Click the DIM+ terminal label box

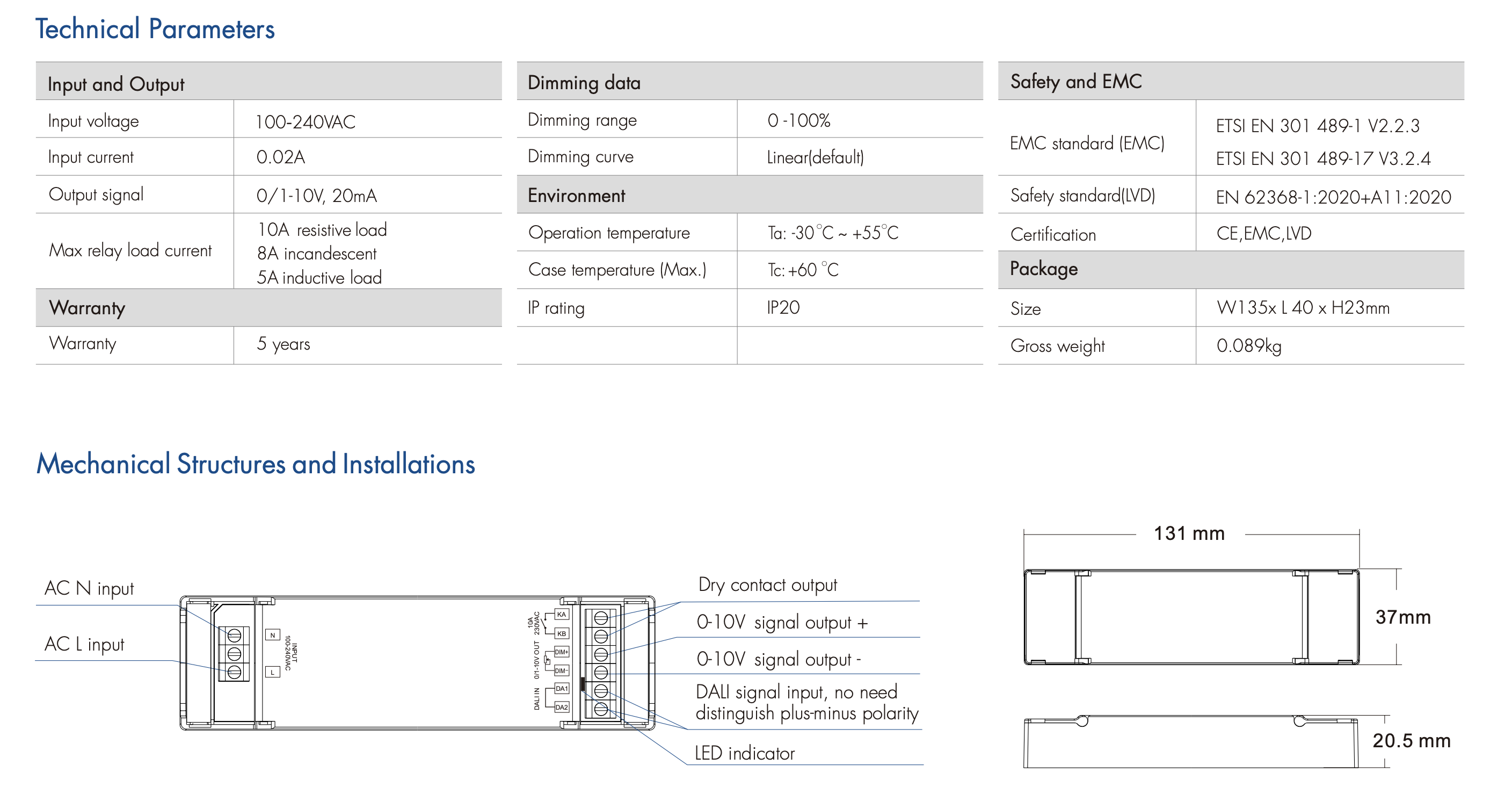pyautogui.click(x=562, y=652)
